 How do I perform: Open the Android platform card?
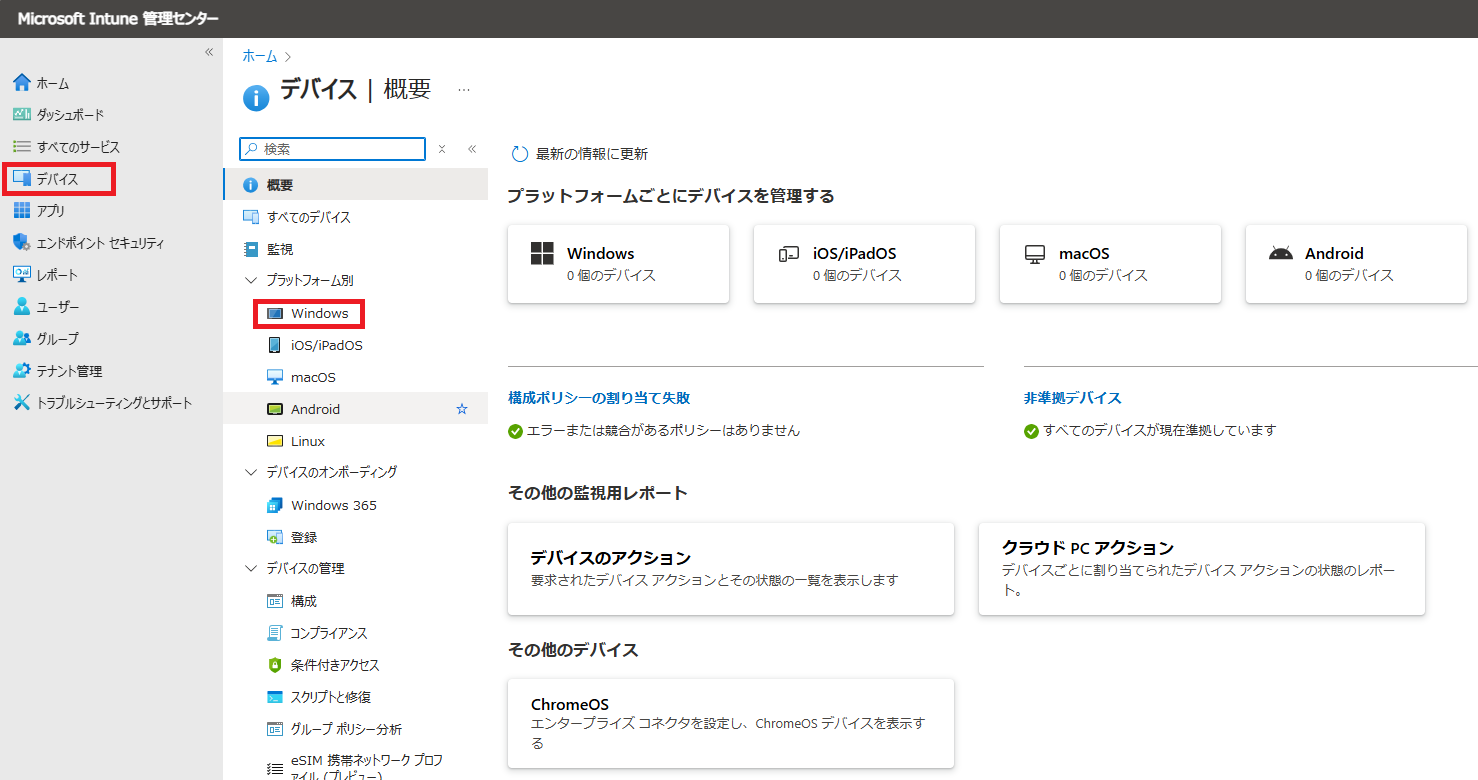(x=1357, y=264)
